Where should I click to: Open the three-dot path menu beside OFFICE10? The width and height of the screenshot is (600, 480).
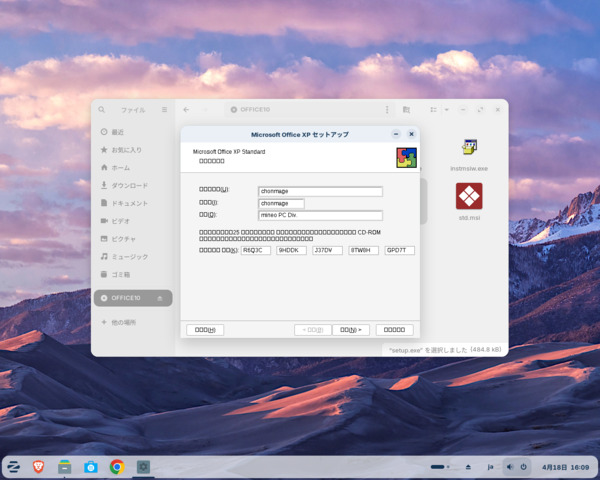(387, 110)
